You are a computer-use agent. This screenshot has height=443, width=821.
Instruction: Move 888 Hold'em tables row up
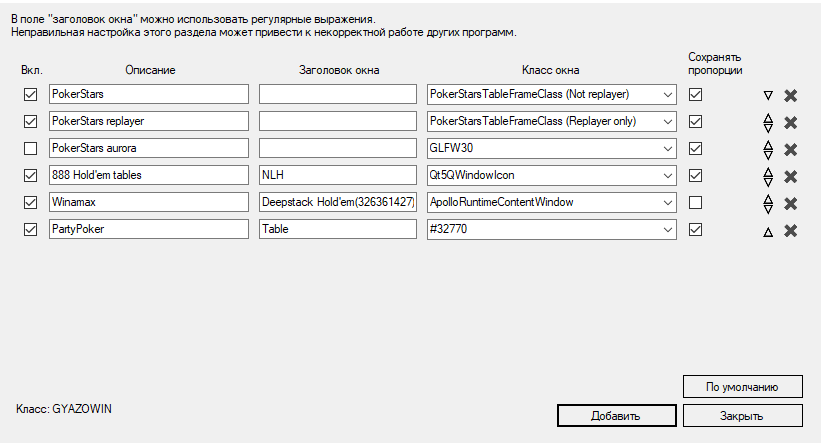click(768, 172)
